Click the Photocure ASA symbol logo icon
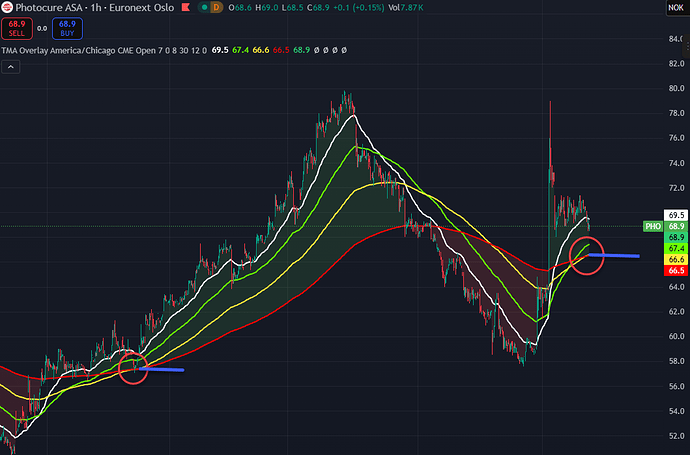Image resolution: width=690 pixels, height=455 pixels. [x=9, y=8]
